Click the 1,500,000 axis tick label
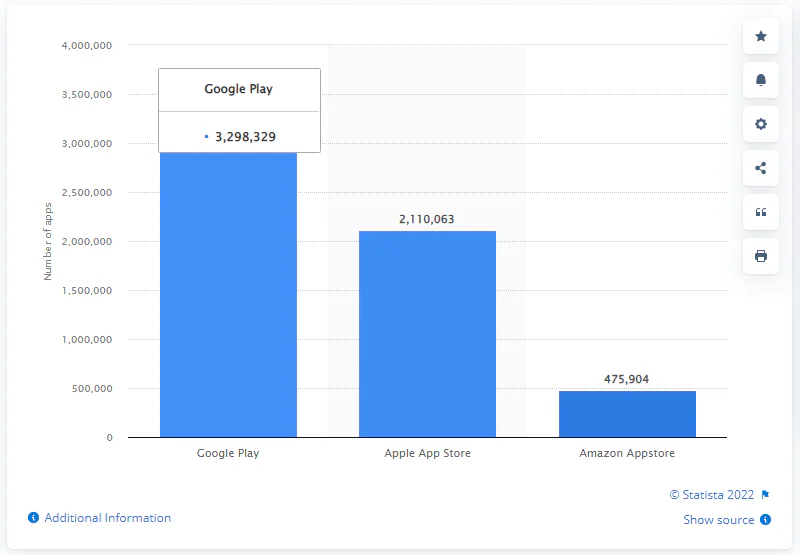This screenshot has width=800, height=555. [87, 290]
